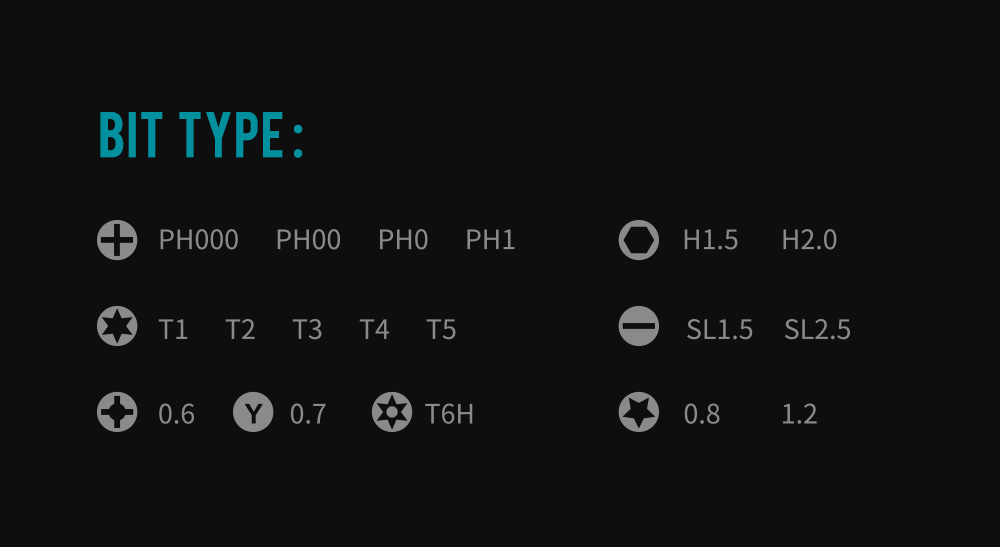
Task: Select the PH00 bit size
Action: (308, 241)
